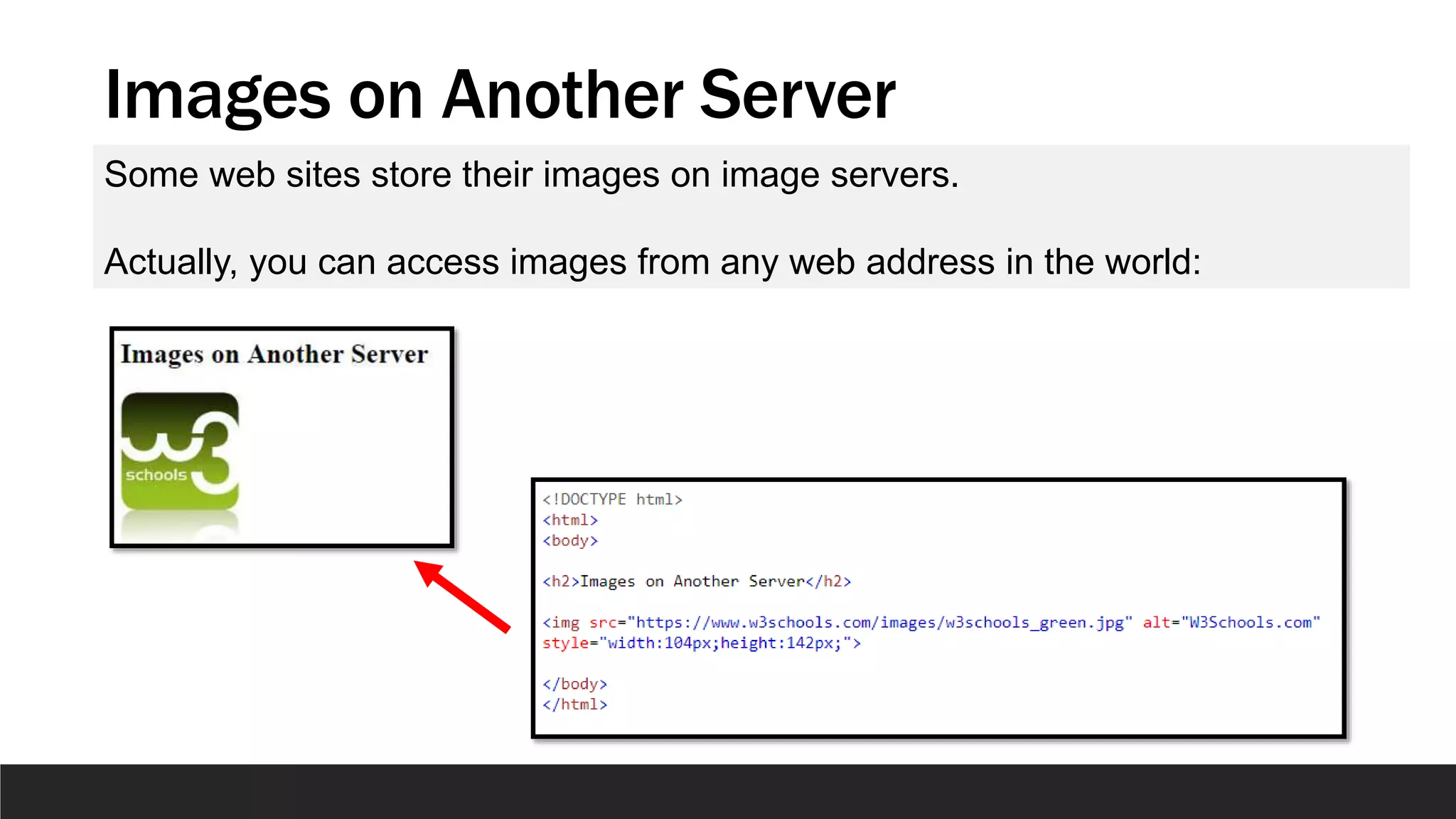1456x819 pixels.
Task: Click the opening <html> tag in the code
Action: [570, 520]
